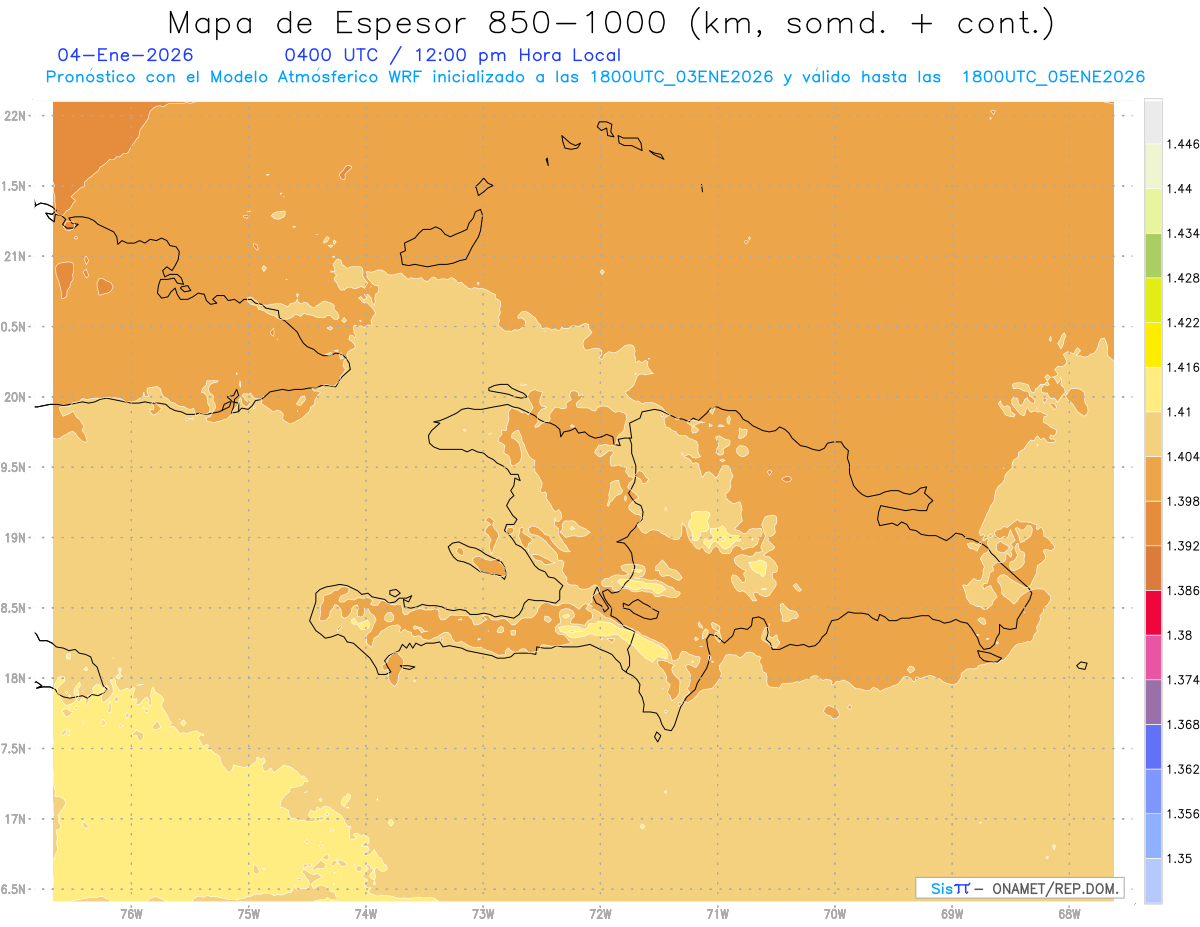
Task: Click the '1.398' colorbar value
Action: [1182, 501]
